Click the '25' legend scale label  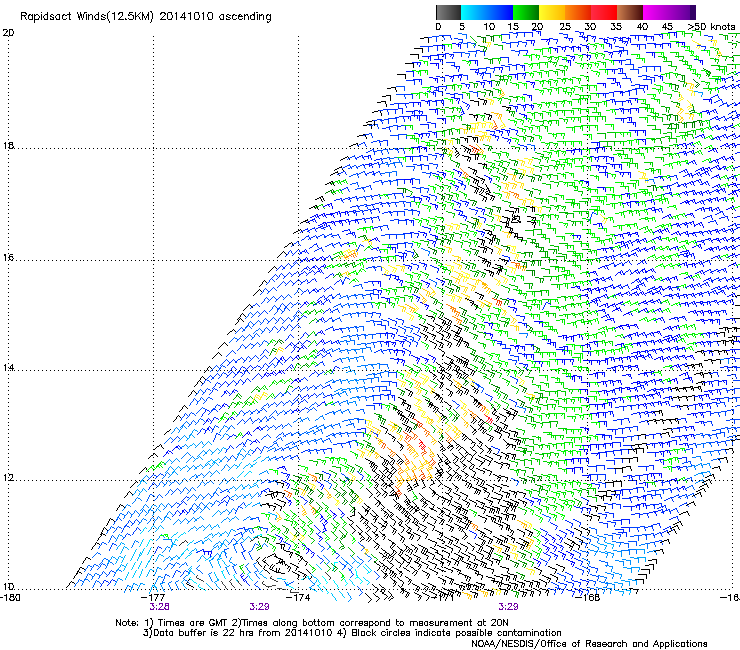tap(565, 27)
